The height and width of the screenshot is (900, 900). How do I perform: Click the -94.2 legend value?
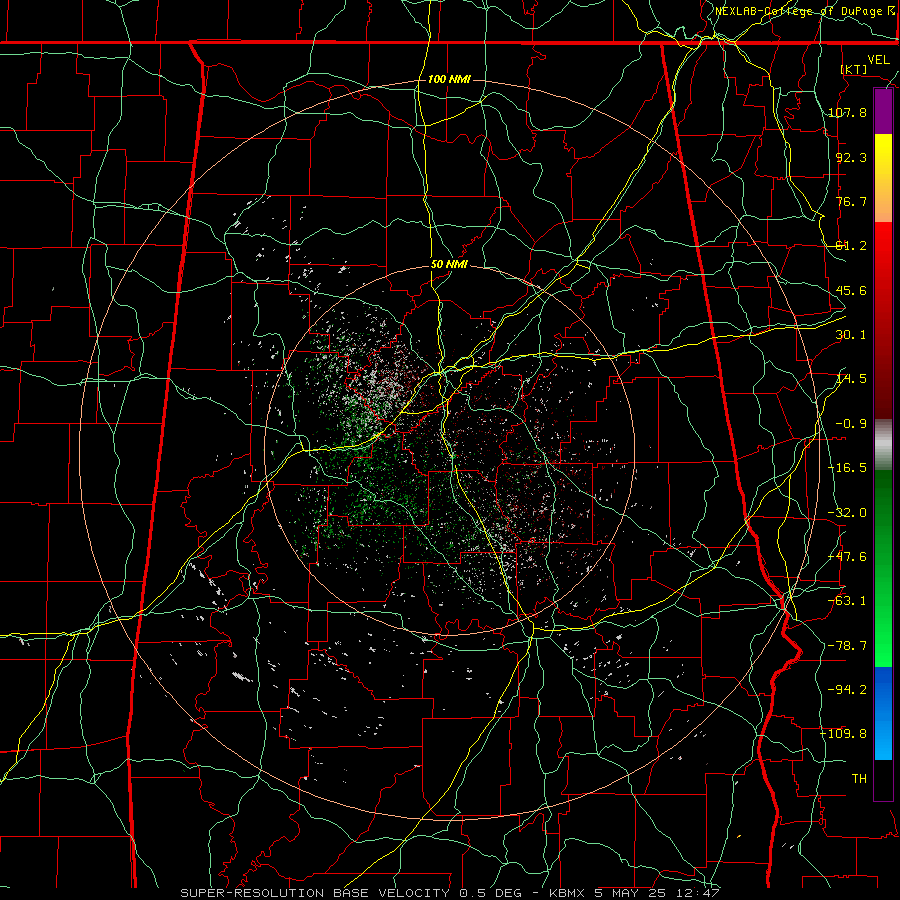847,689
